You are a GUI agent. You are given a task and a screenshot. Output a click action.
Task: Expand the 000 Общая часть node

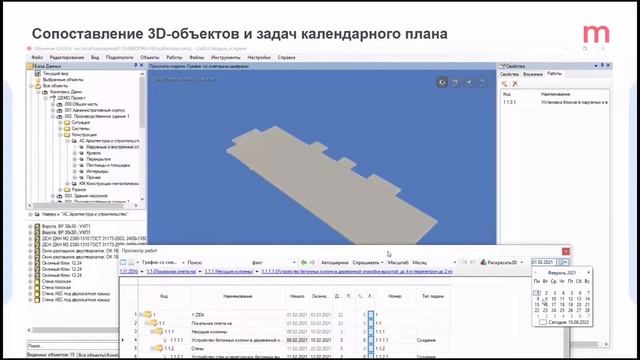pyautogui.click(x=53, y=104)
